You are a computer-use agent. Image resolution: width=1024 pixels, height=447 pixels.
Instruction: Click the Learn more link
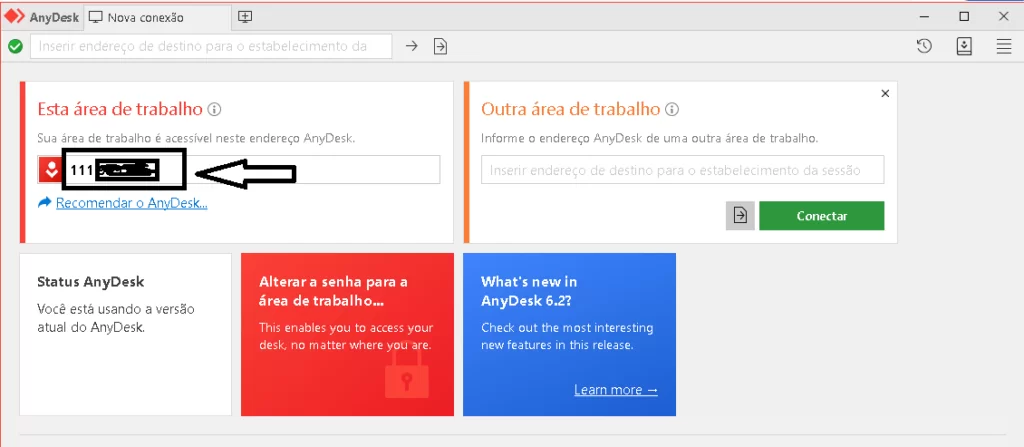616,390
